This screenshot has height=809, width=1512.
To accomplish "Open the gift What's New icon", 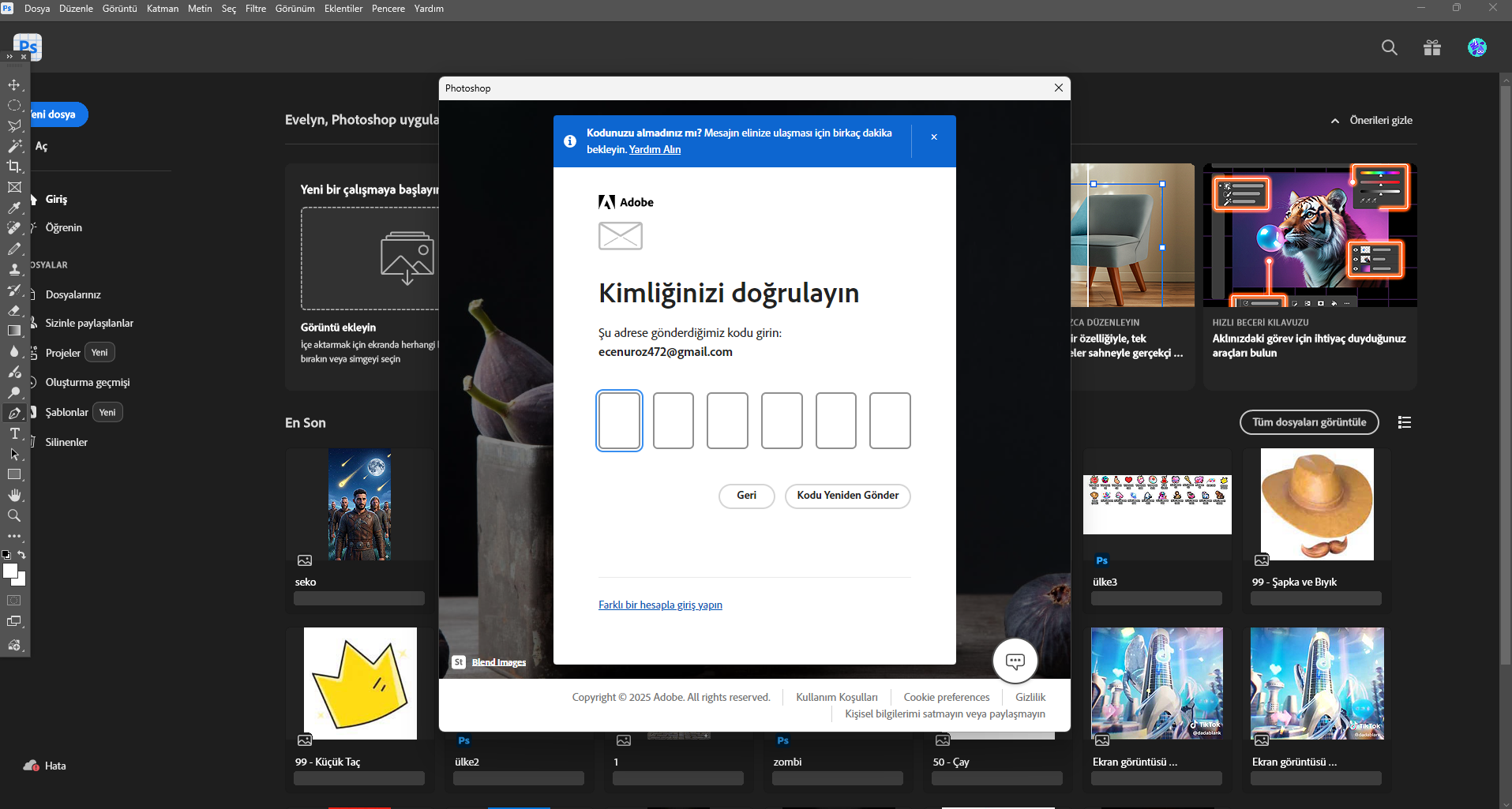I will [1432, 47].
